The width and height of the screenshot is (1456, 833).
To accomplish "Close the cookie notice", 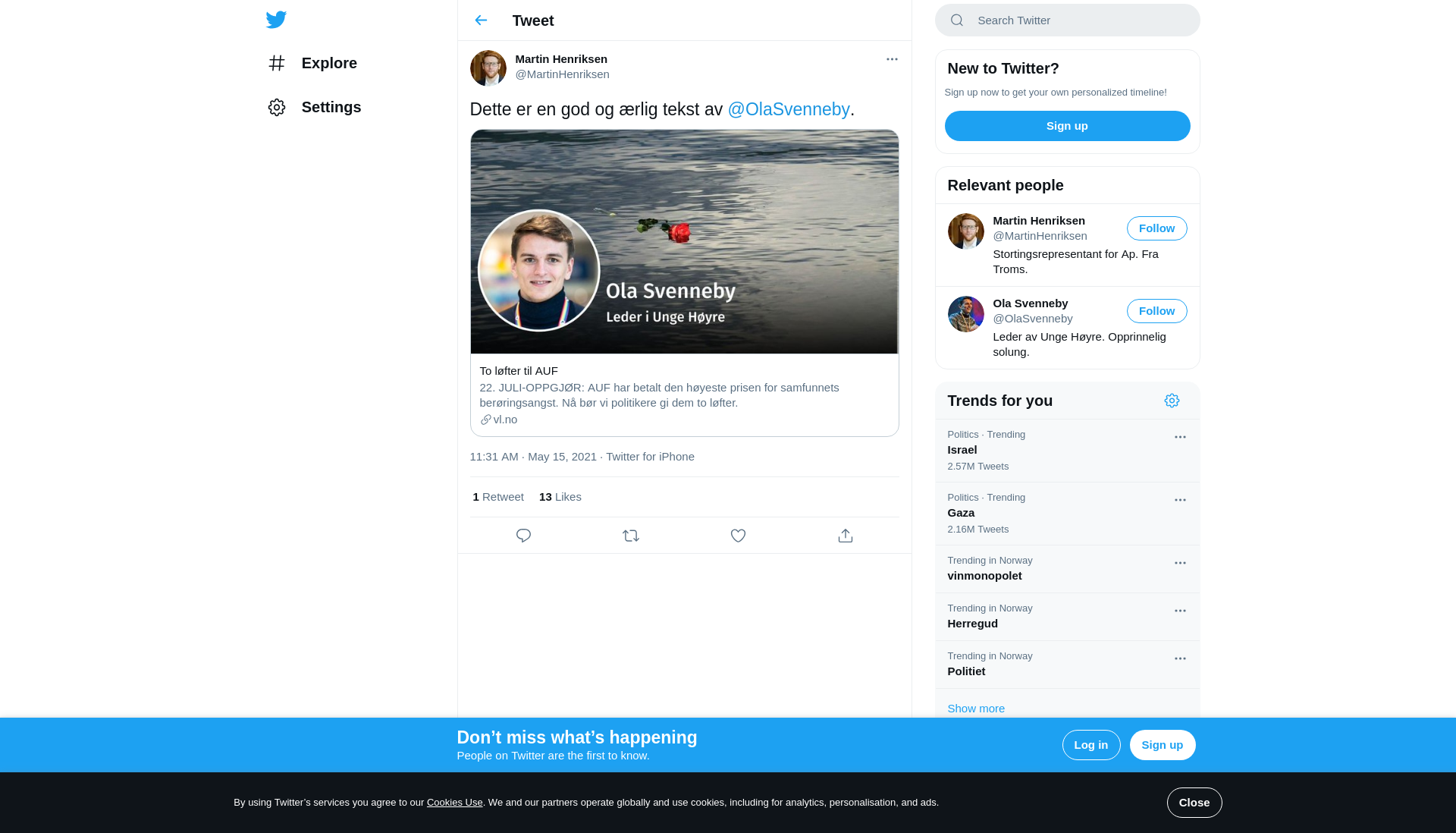I will tap(1194, 803).
